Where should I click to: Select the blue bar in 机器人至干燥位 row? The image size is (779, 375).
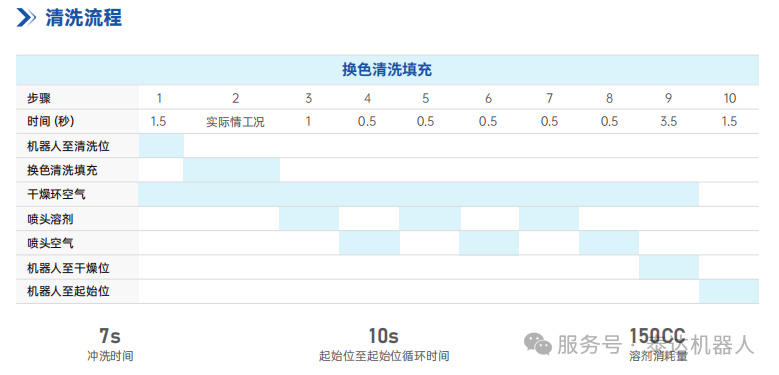(x=669, y=267)
